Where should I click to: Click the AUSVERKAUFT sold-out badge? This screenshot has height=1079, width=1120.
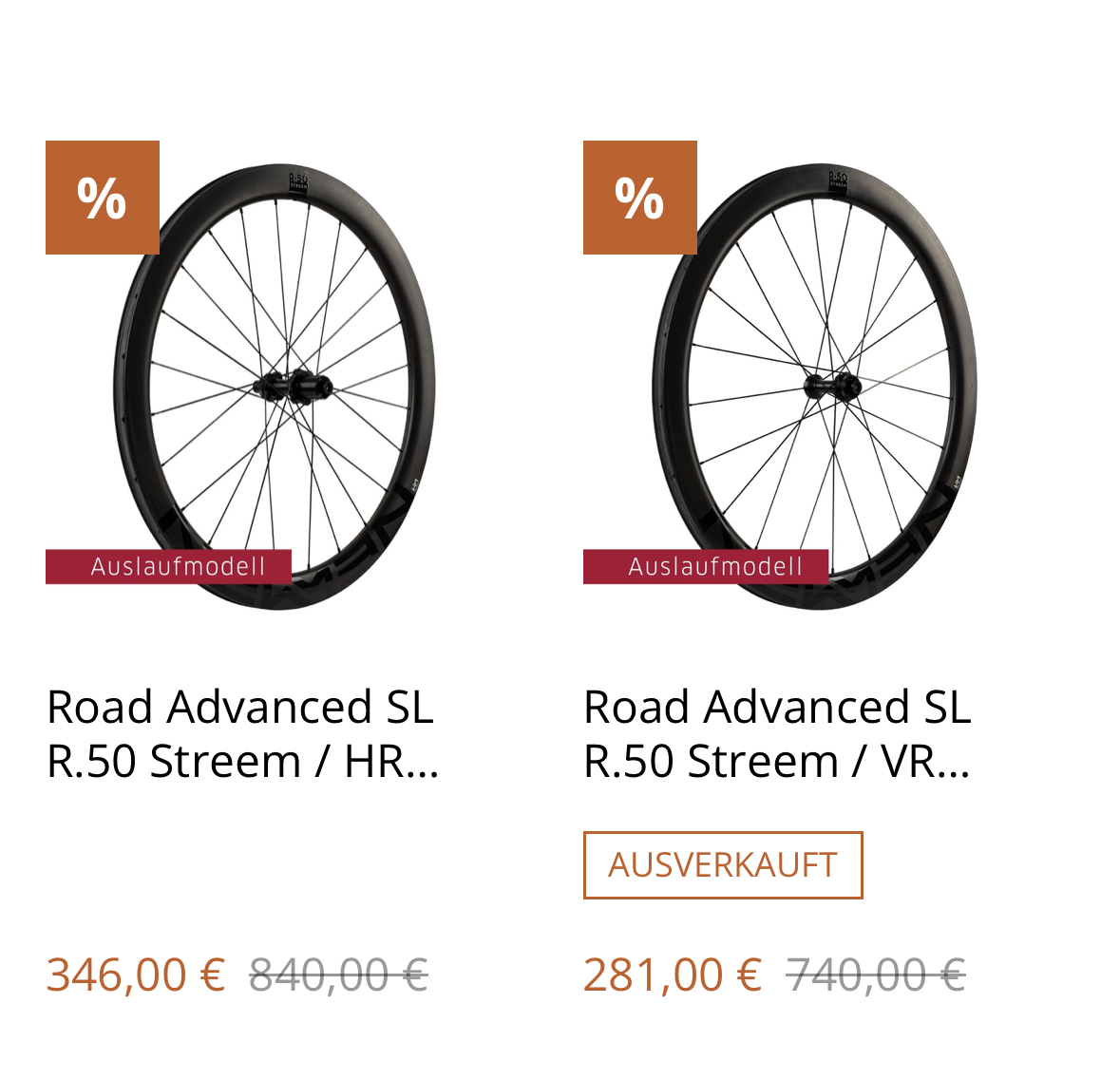723,865
